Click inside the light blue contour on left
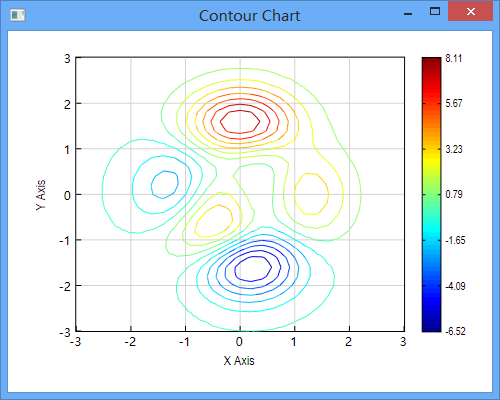This screenshot has height=400, width=500. pos(164,184)
